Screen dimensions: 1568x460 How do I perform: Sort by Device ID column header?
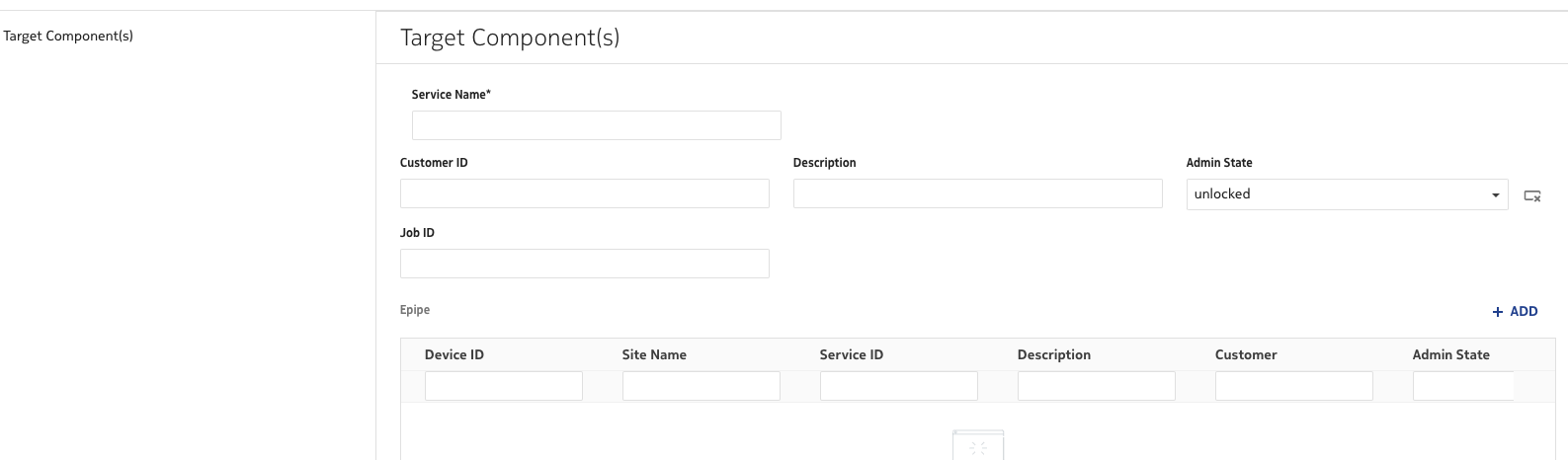pos(454,354)
